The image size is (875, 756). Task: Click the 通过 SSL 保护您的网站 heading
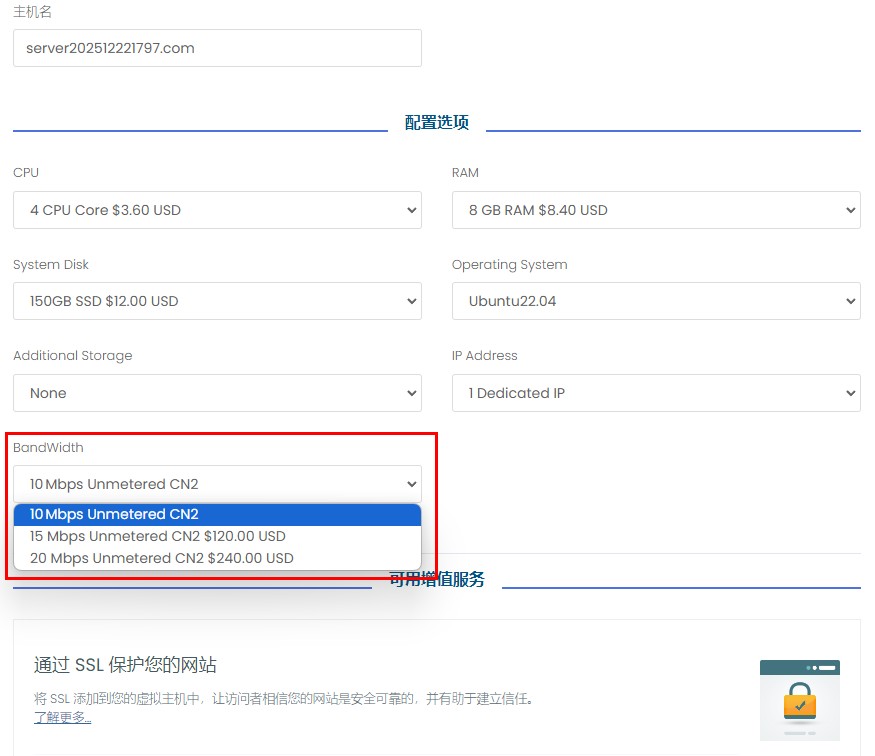(x=125, y=665)
